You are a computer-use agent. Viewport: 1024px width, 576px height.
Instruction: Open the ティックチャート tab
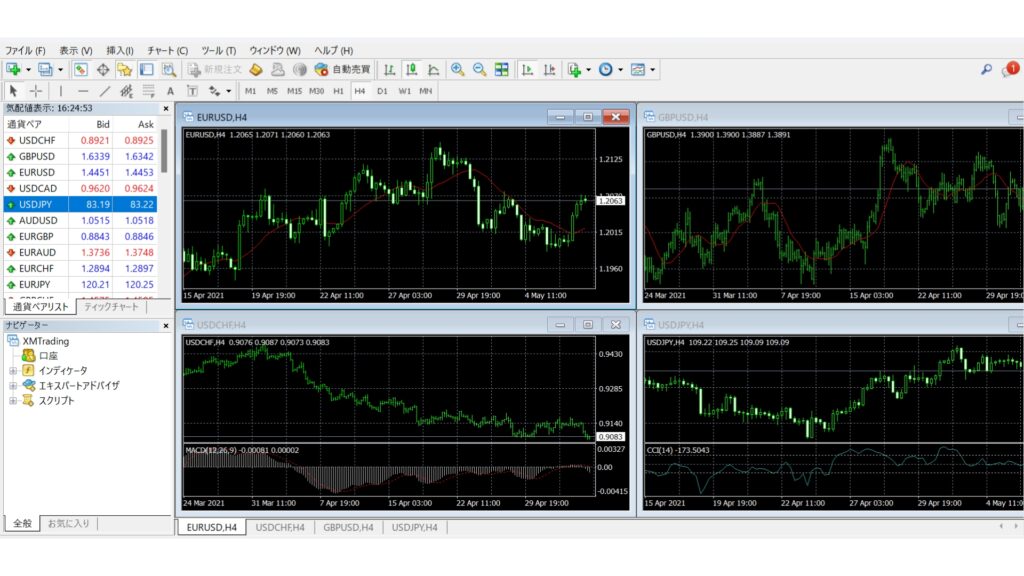[x=110, y=307]
